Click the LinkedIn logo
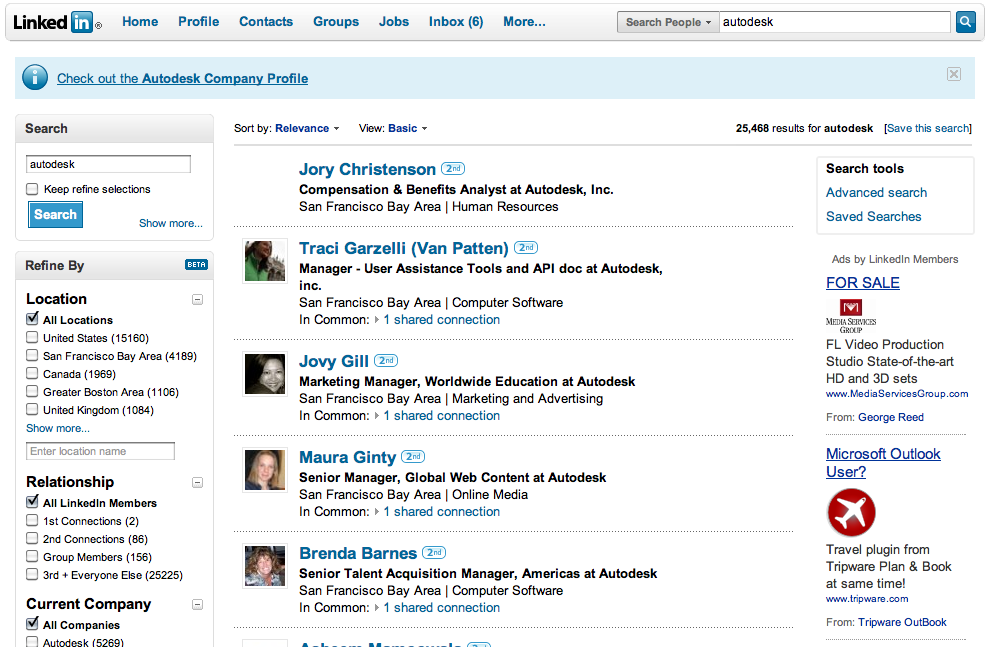Image resolution: width=985 pixels, height=647 pixels. pos(56,22)
